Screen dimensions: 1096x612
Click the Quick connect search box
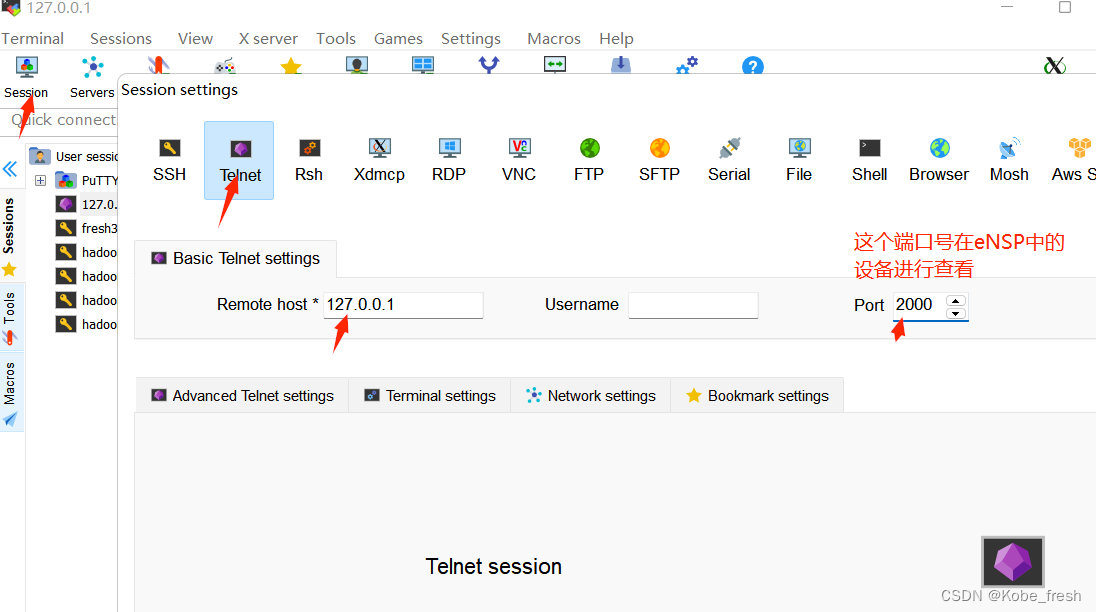pyautogui.click(x=60, y=119)
